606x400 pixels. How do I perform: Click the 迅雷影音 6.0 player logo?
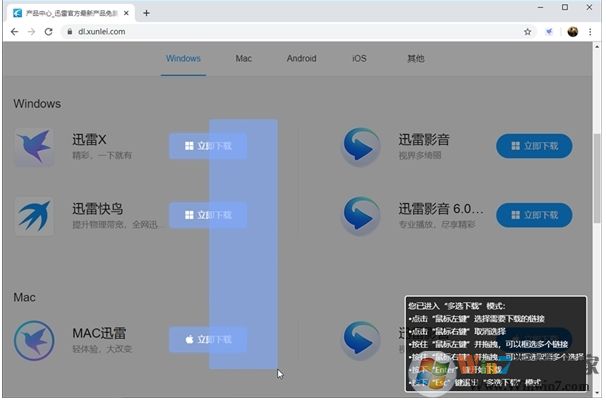click(x=361, y=216)
